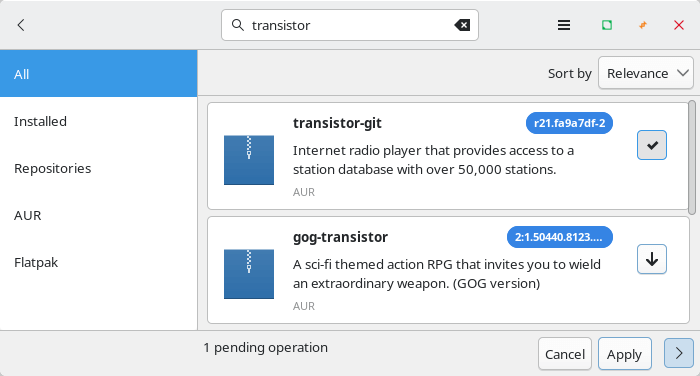Click in the search field containing transistor
The height and width of the screenshot is (376, 700).
(x=350, y=25)
